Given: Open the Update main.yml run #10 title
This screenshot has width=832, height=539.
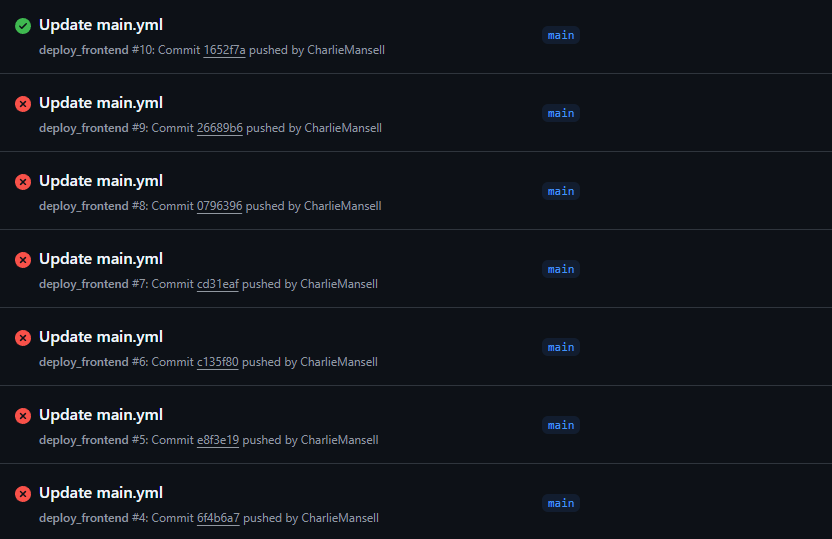Looking at the screenshot, I should click(101, 25).
